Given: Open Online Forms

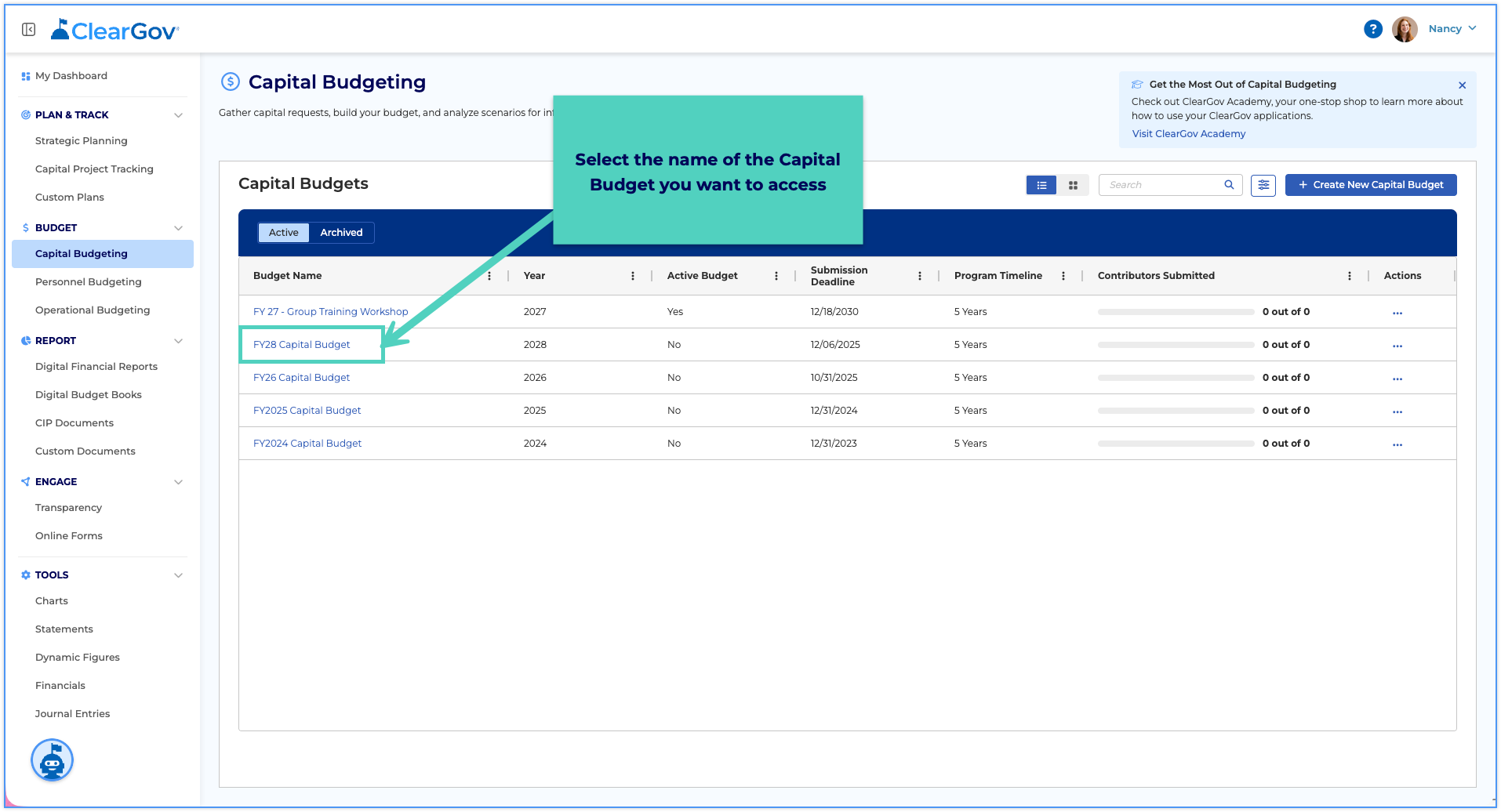Looking at the screenshot, I should [69, 536].
